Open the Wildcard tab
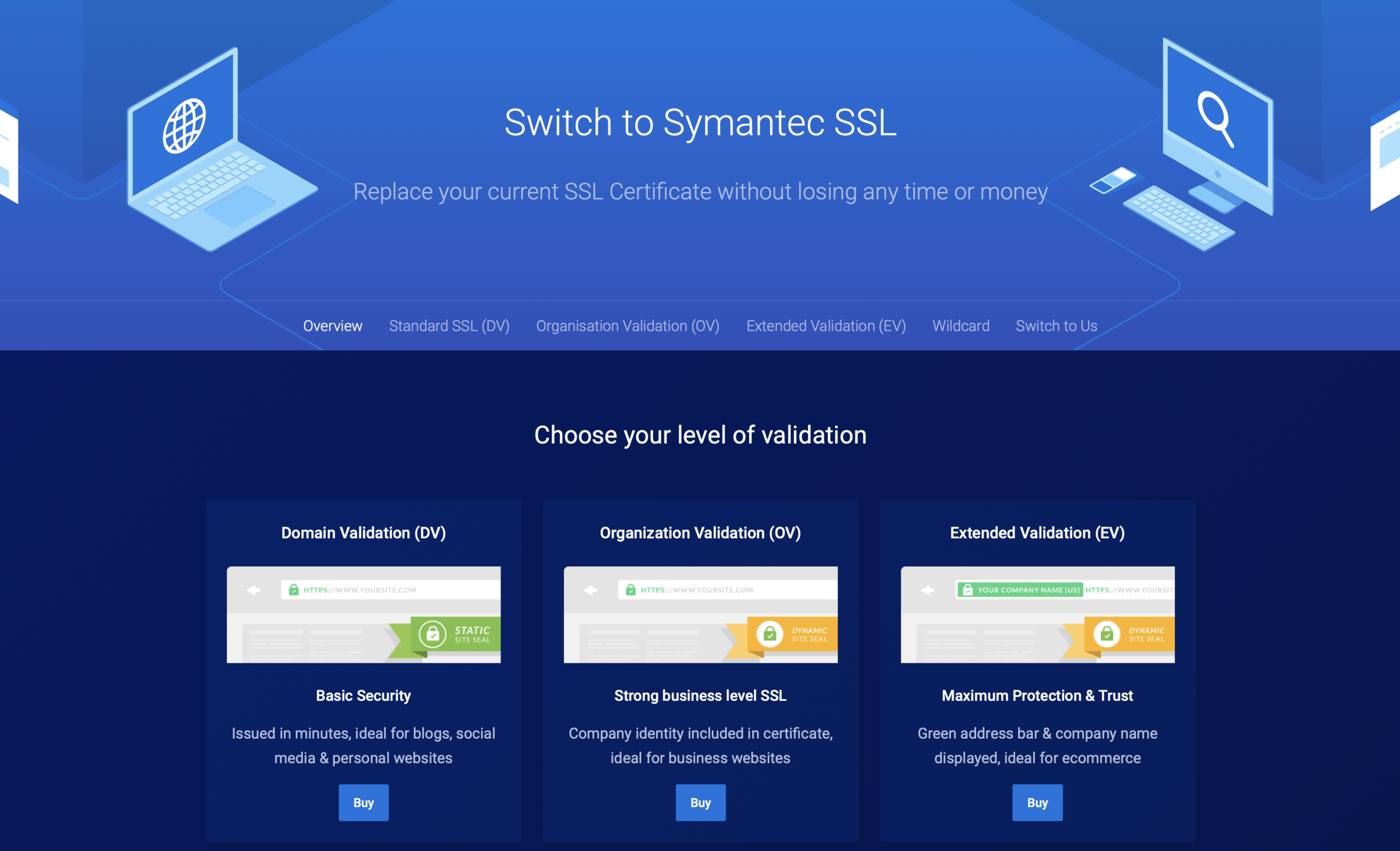This screenshot has height=851, width=1400. 960,326
